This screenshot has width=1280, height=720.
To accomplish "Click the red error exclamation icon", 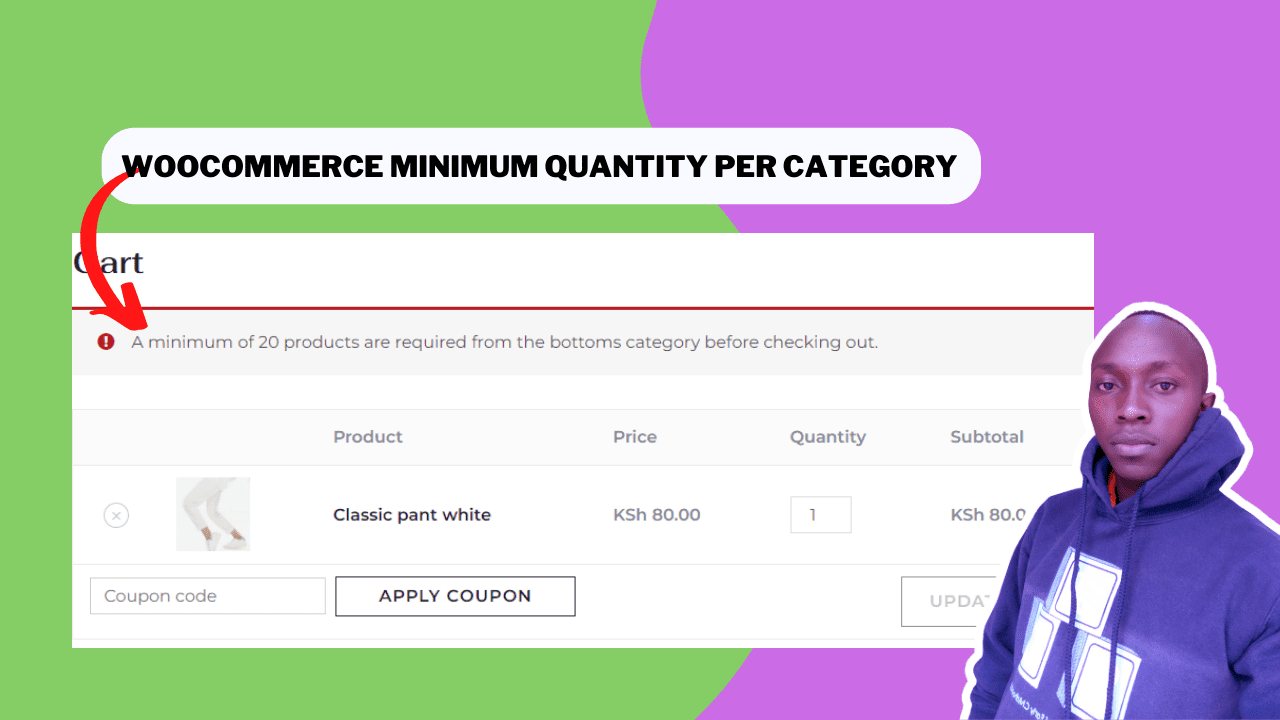I will click(x=106, y=342).
